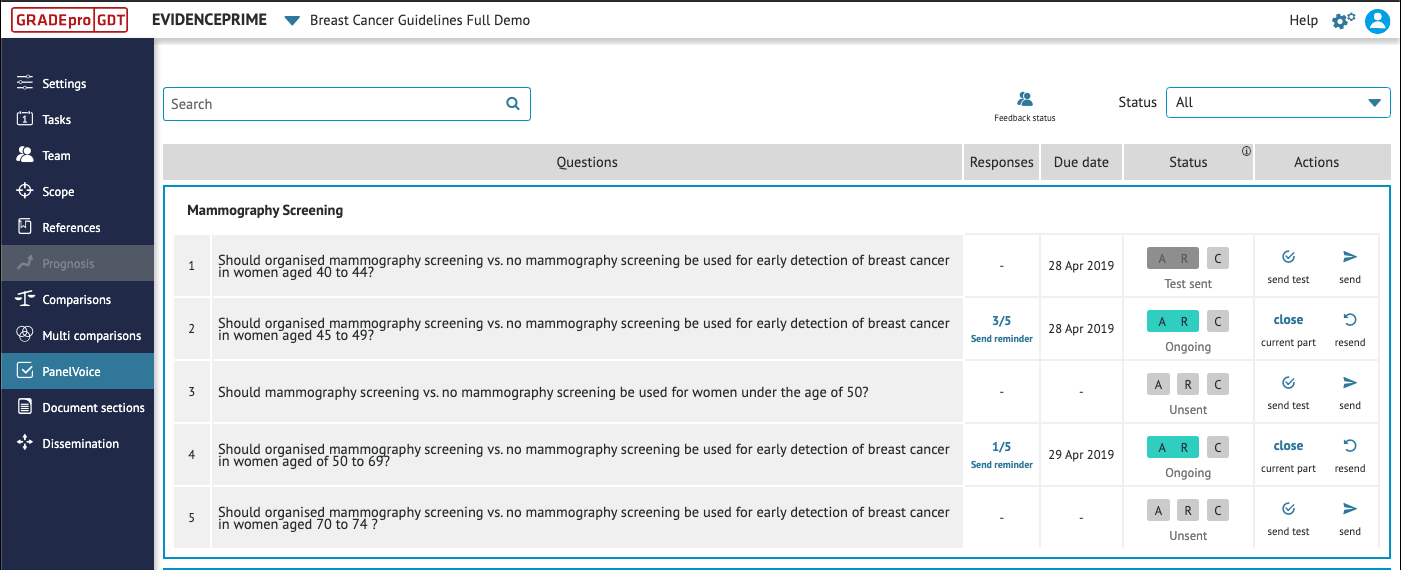Click the A stage badge for question 3
The height and width of the screenshot is (570, 1401).
click(1159, 385)
